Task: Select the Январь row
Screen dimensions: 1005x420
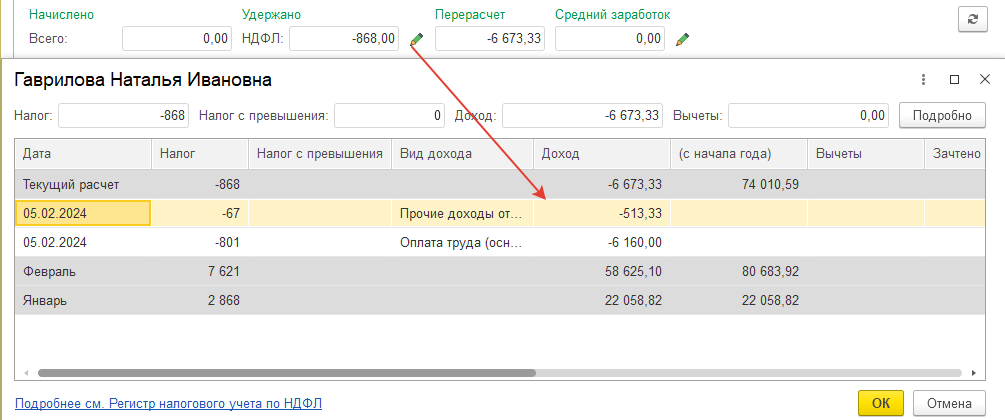Action: tap(500, 301)
